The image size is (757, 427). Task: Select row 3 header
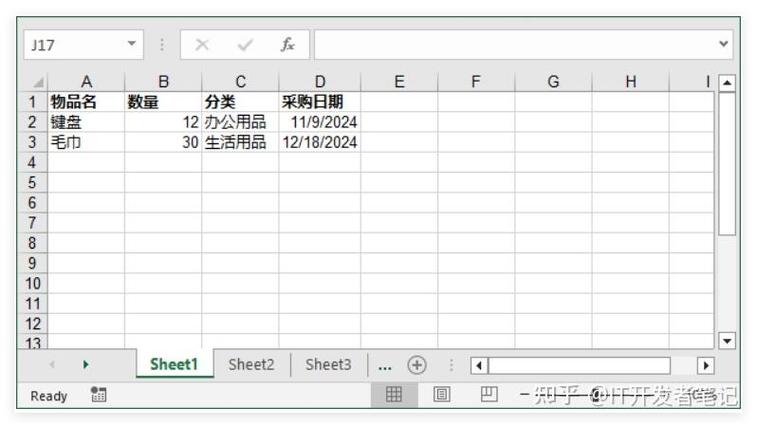(32, 142)
